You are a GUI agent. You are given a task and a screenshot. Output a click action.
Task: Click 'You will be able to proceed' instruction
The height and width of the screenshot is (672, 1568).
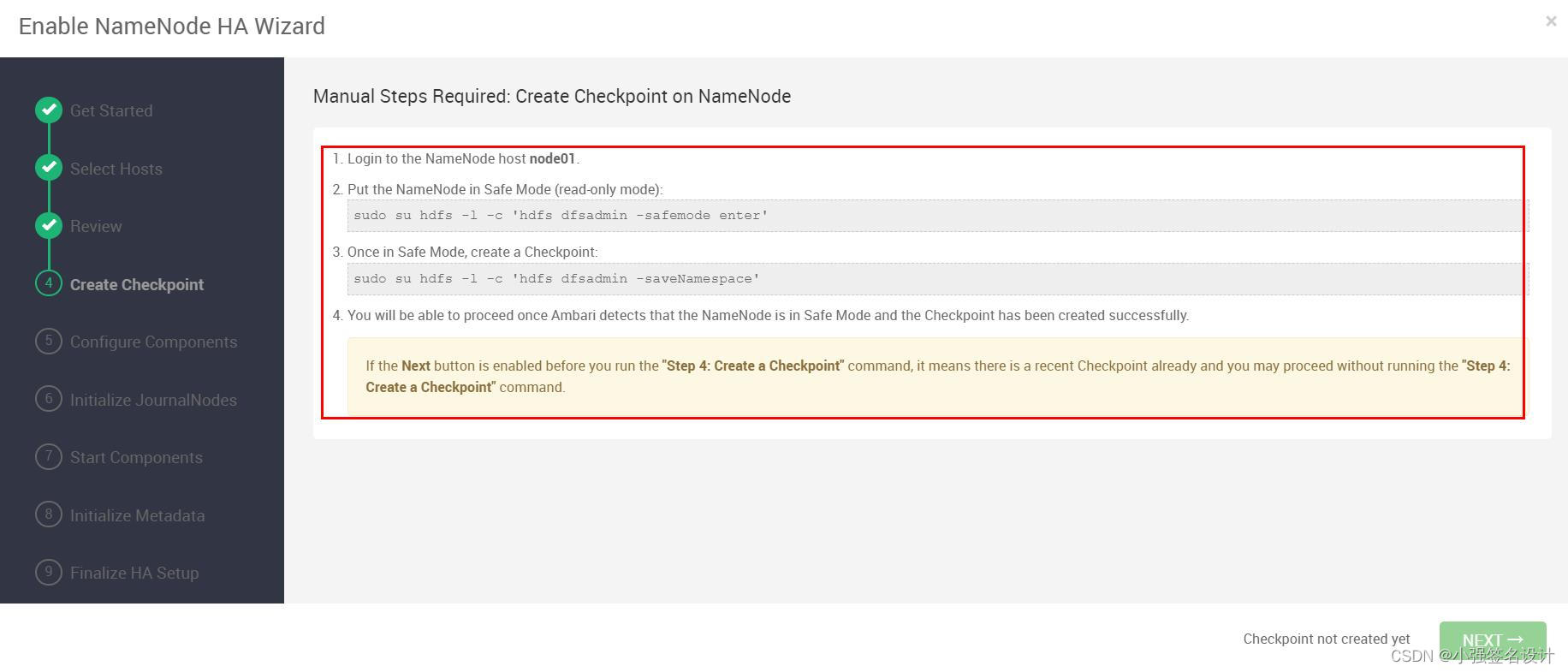click(x=768, y=315)
